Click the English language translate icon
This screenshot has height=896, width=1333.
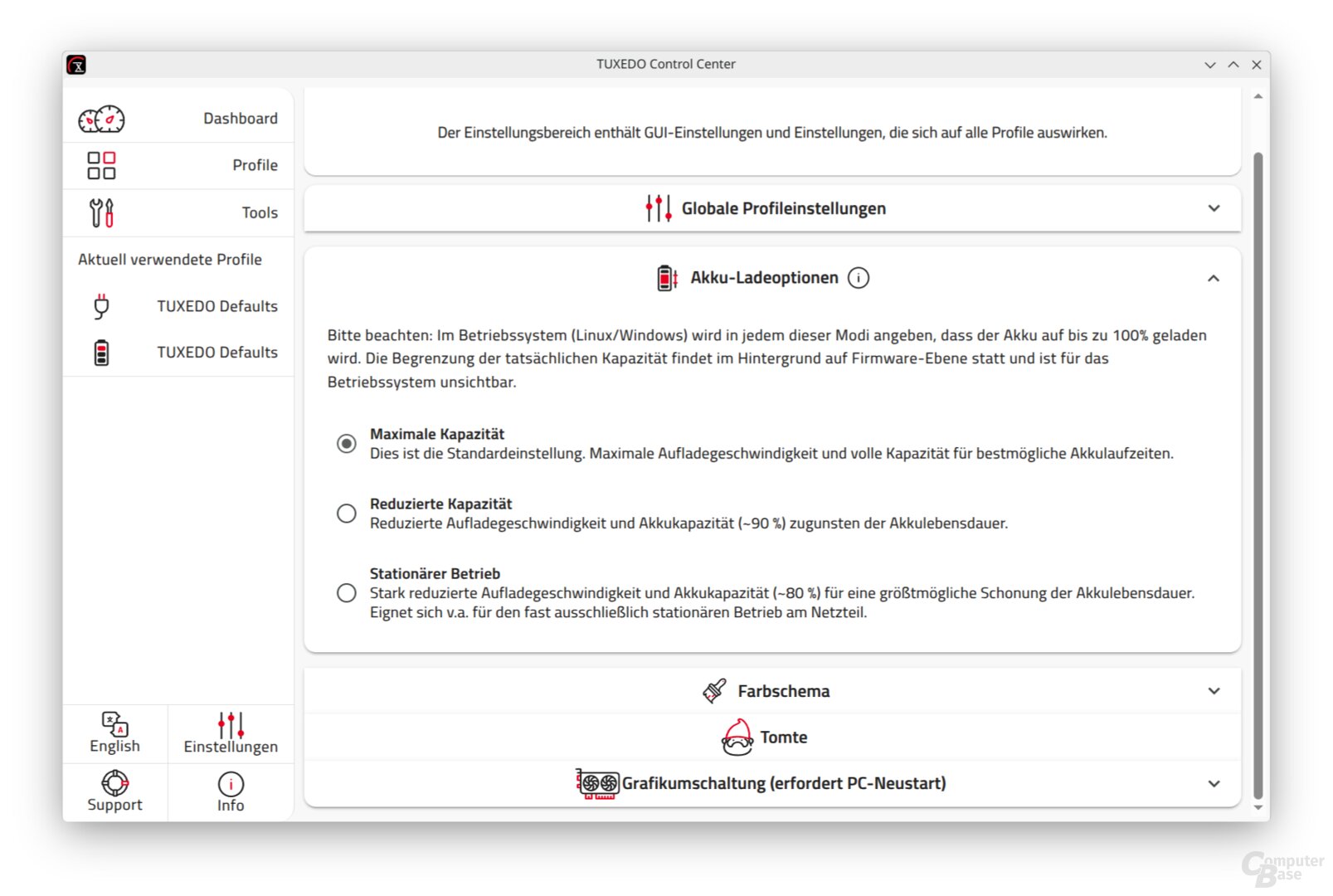click(x=114, y=723)
